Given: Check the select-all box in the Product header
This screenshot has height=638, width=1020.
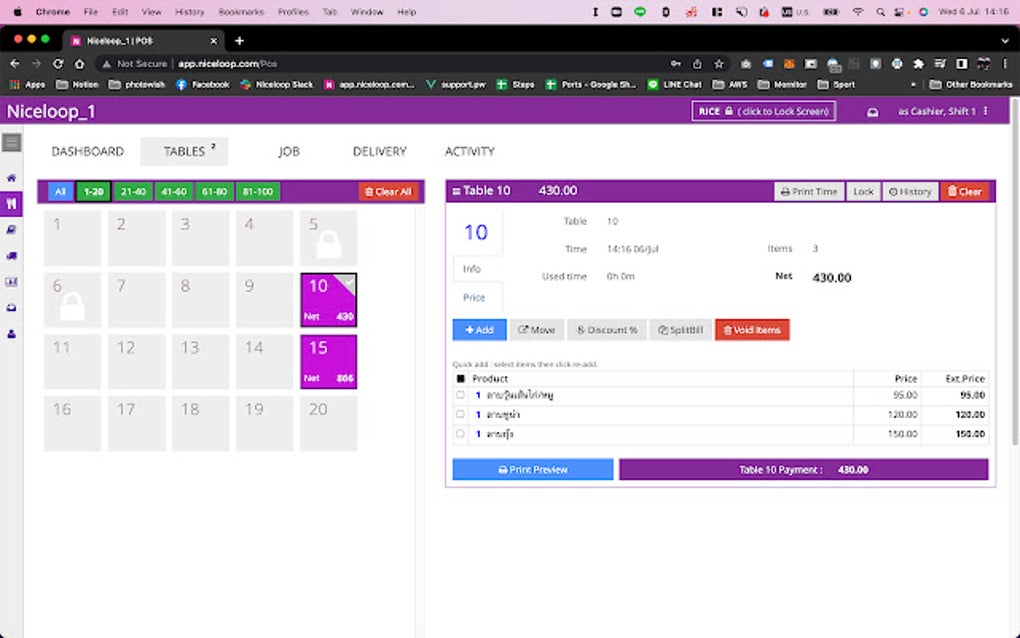Looking at the screenshot, I should pyautogui.click(x=461, y=378).
